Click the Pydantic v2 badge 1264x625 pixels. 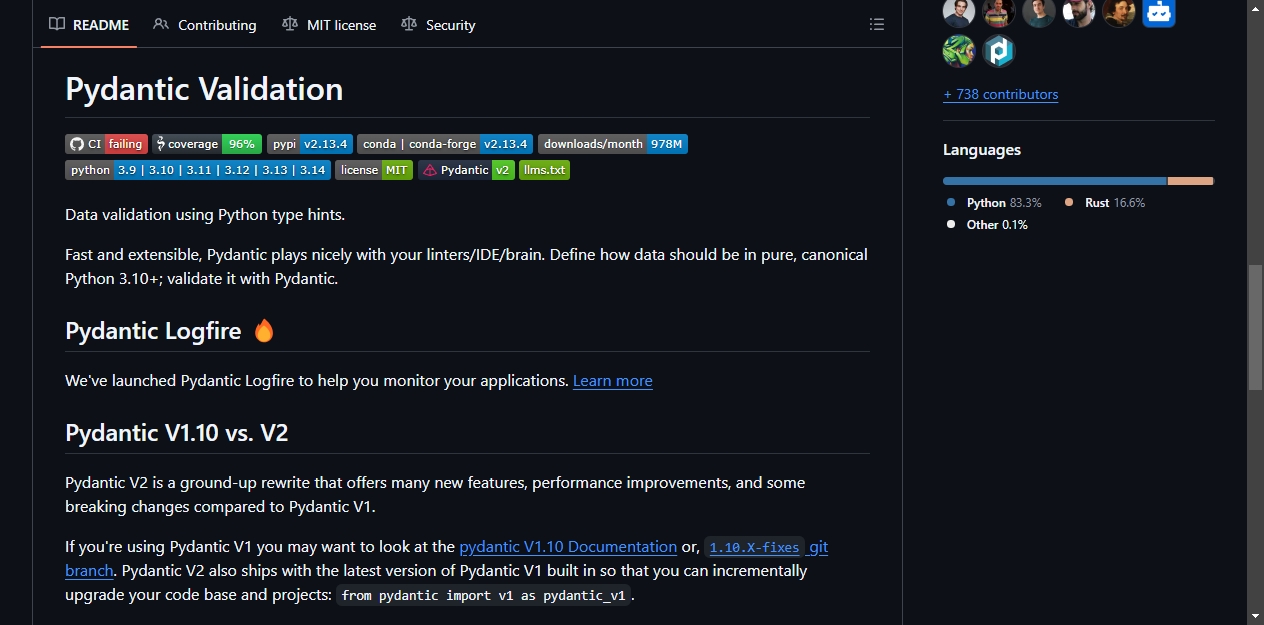click(466, 170)
